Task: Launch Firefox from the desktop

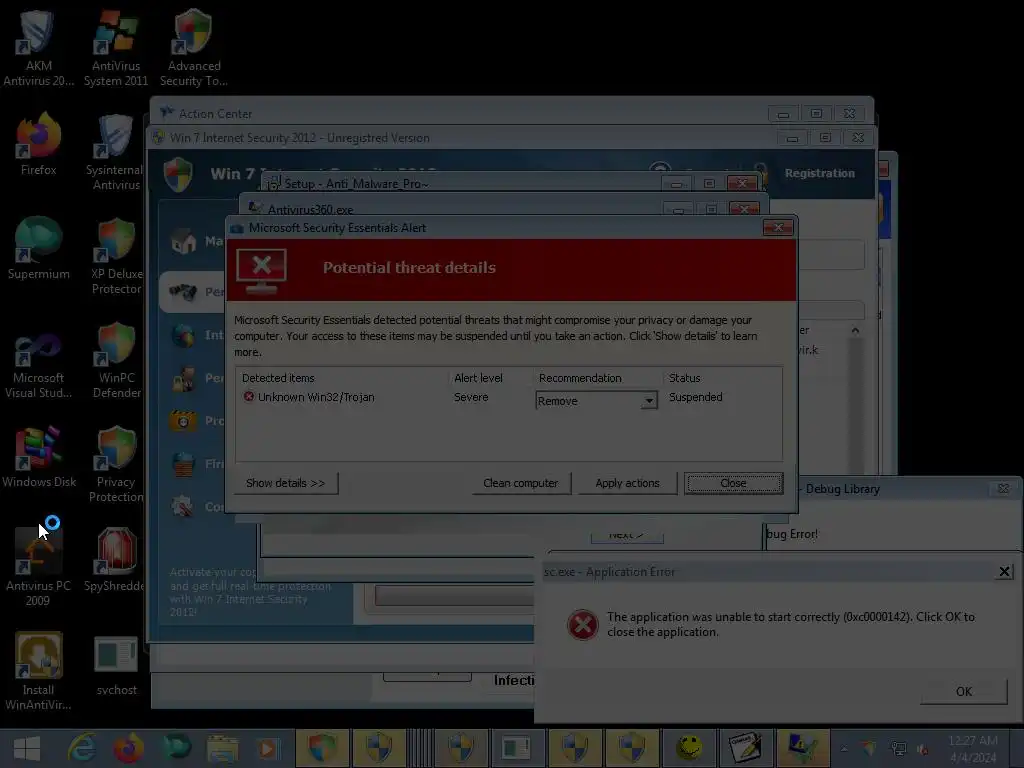Action: [x=38, y=144]
